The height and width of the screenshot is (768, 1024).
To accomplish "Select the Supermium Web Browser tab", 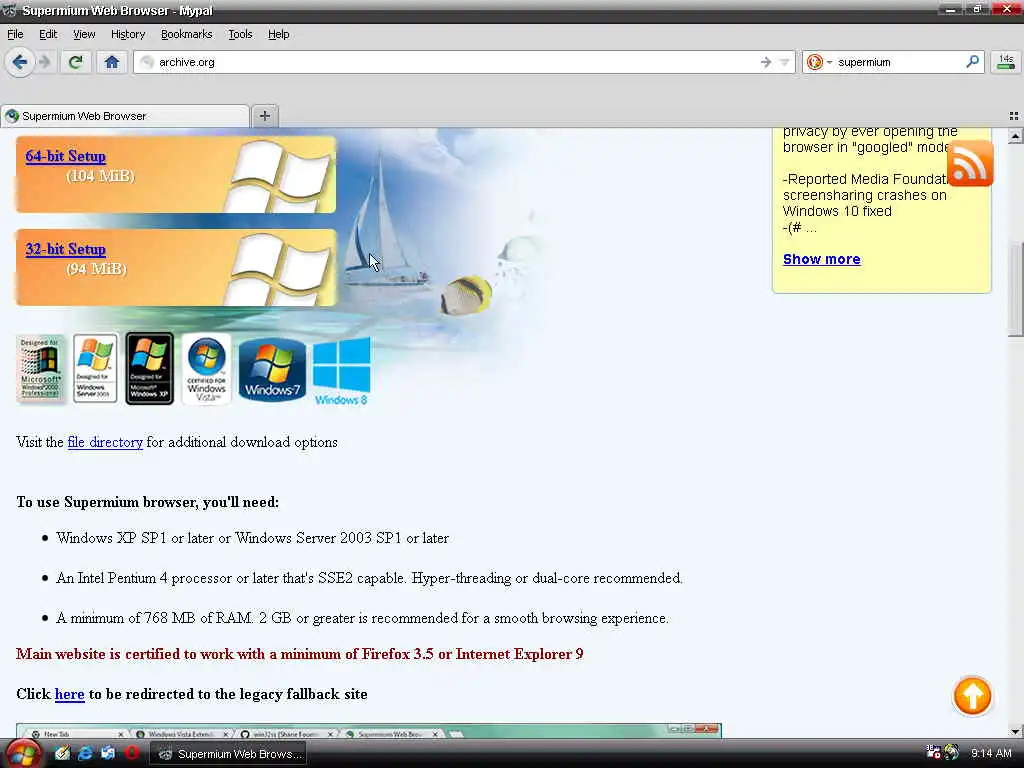I will 125,116.
